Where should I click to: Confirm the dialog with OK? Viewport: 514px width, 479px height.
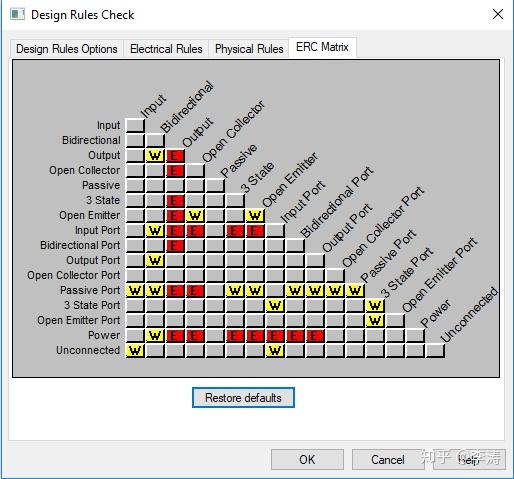tap(307, 459)
